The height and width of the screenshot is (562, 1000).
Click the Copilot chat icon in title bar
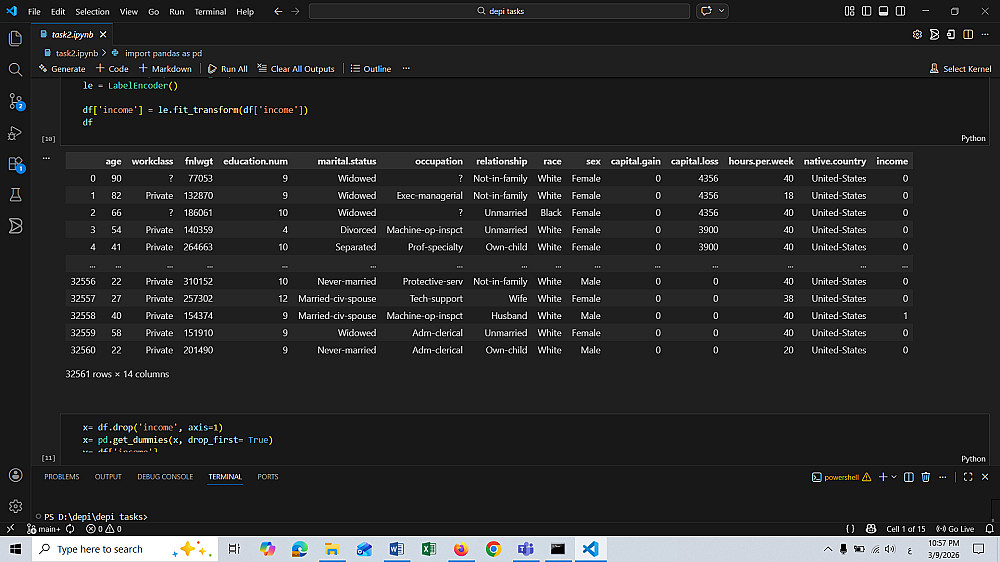click(x=707, y=11)
